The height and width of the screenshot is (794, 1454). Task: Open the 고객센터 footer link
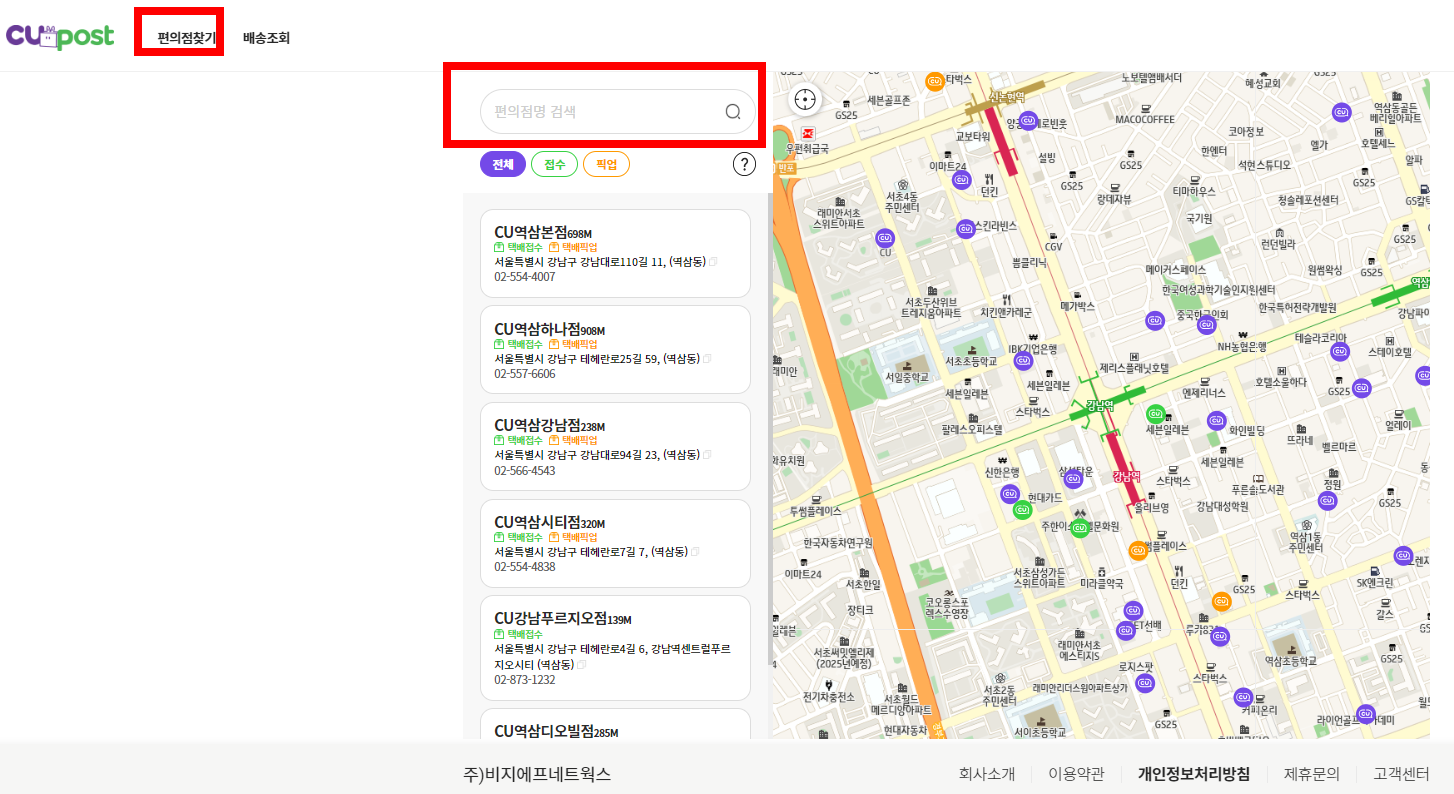(1402, 774)
